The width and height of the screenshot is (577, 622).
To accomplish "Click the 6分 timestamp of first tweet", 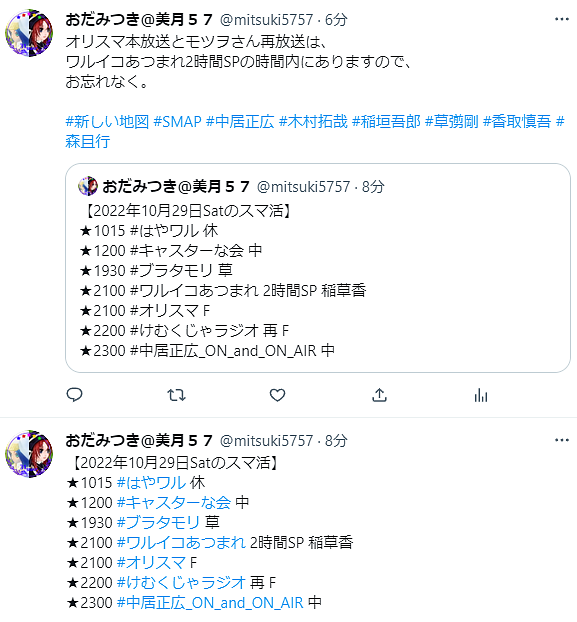I will click(336, 19).
